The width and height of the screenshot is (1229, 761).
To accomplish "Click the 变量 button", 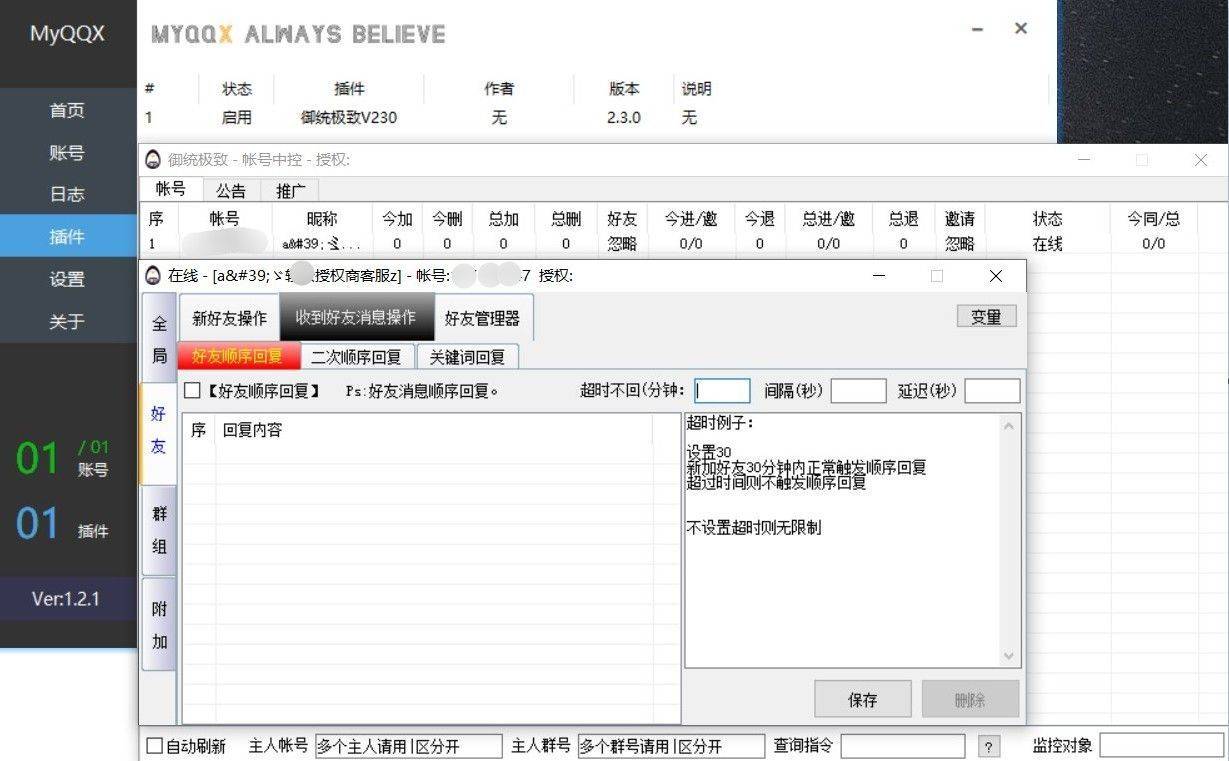I will 986,316.
